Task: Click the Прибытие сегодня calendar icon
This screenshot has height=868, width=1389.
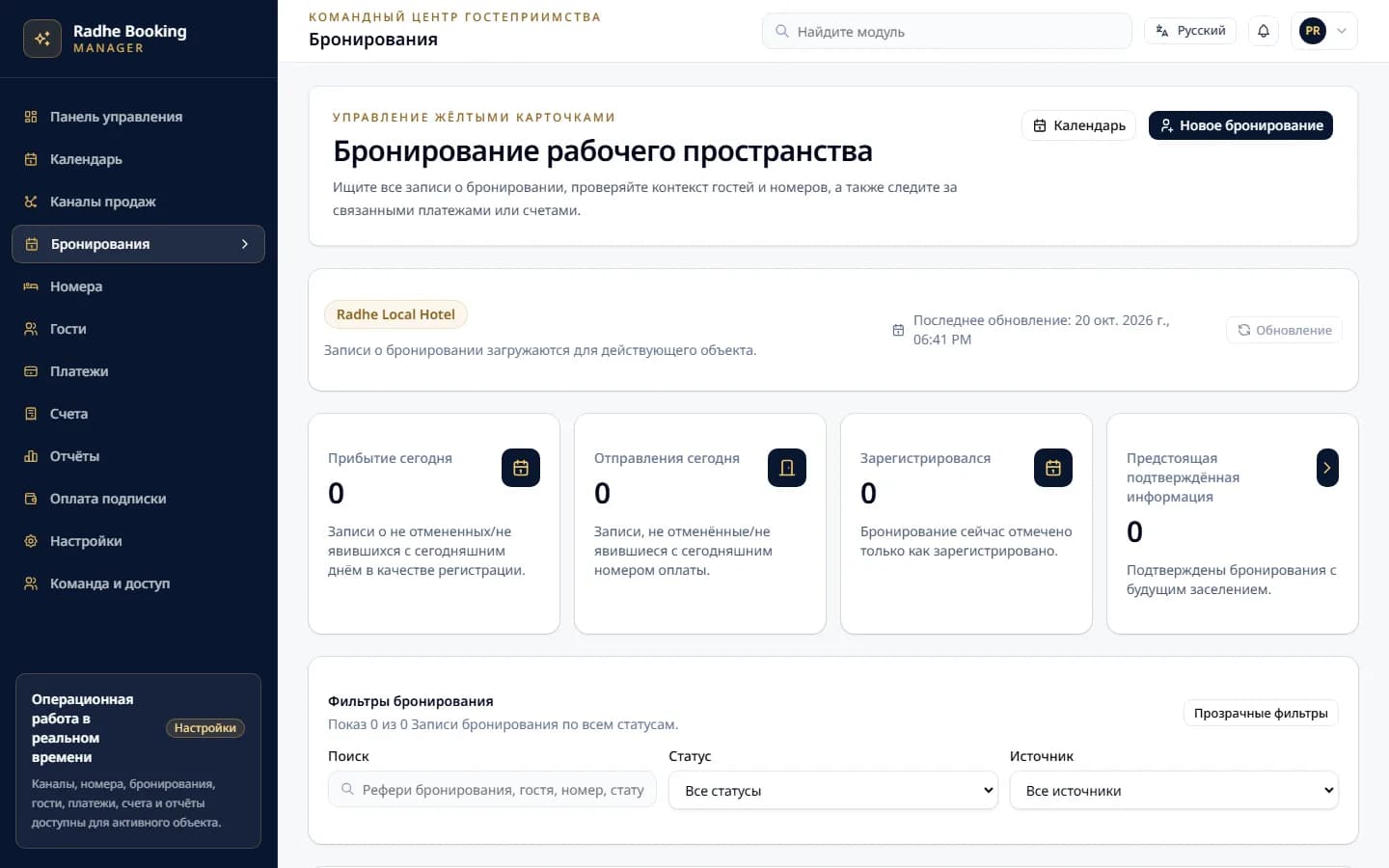Action: (521, 468)
